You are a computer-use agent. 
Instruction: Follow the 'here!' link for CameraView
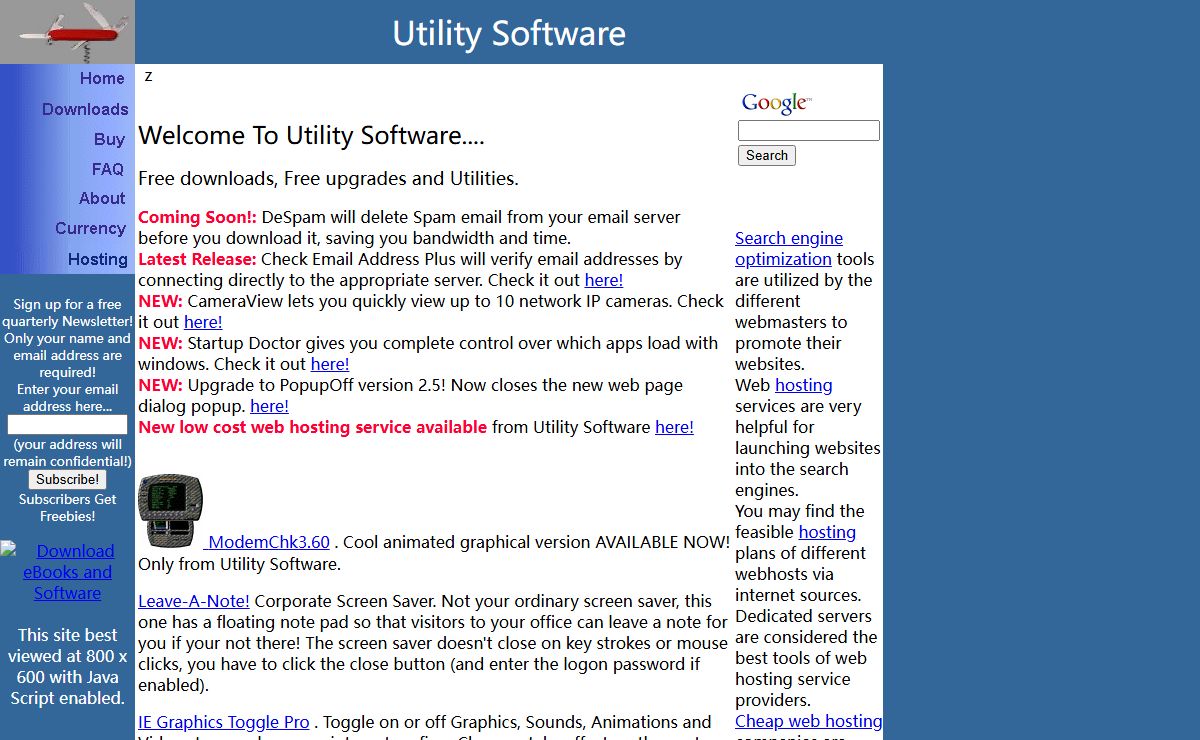point(203,322)
